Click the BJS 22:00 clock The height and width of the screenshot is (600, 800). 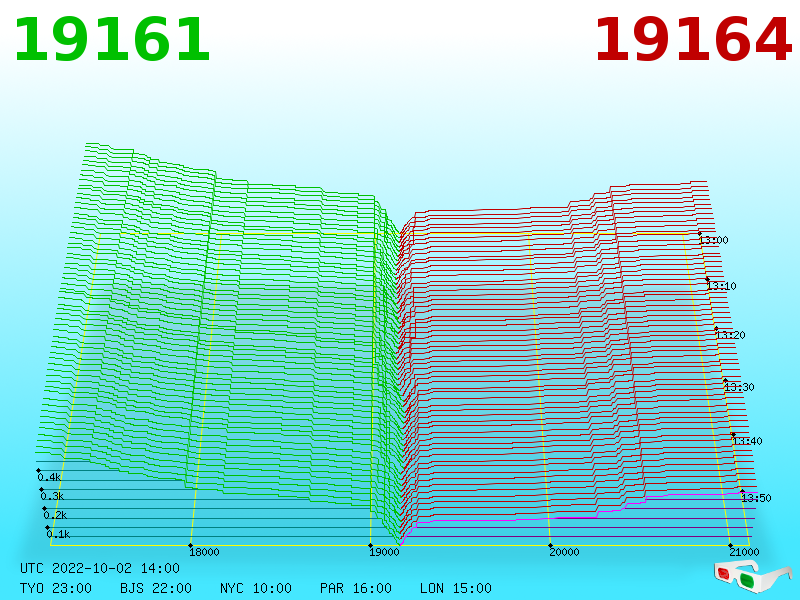156,588
